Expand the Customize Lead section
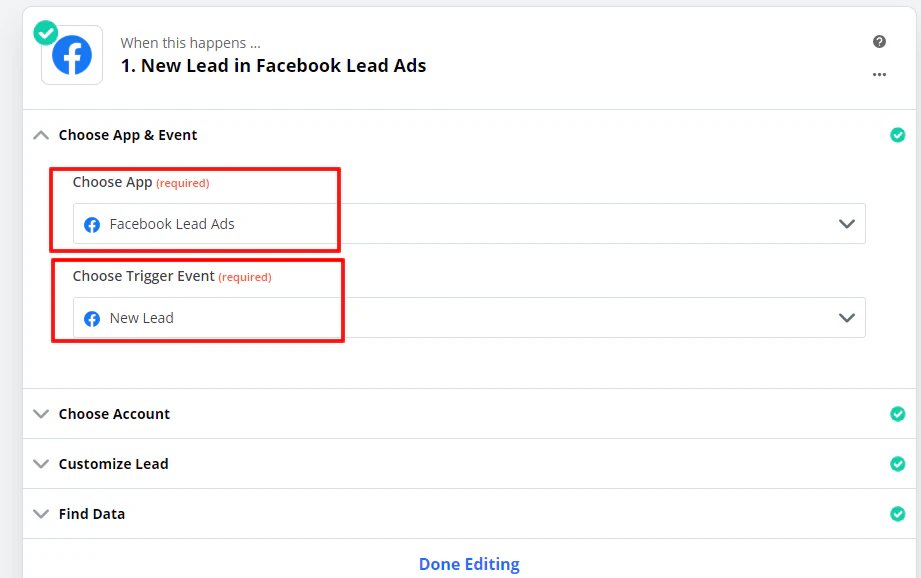 click(x=40, y=463)
